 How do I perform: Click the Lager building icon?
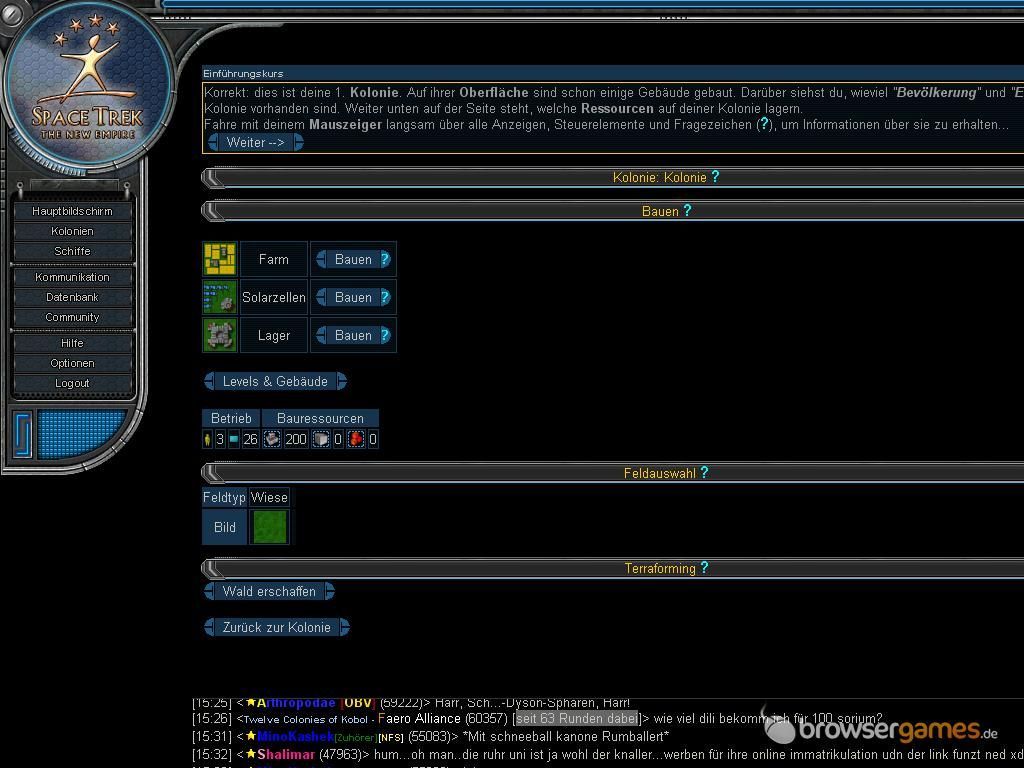click(x=219, y=335)
